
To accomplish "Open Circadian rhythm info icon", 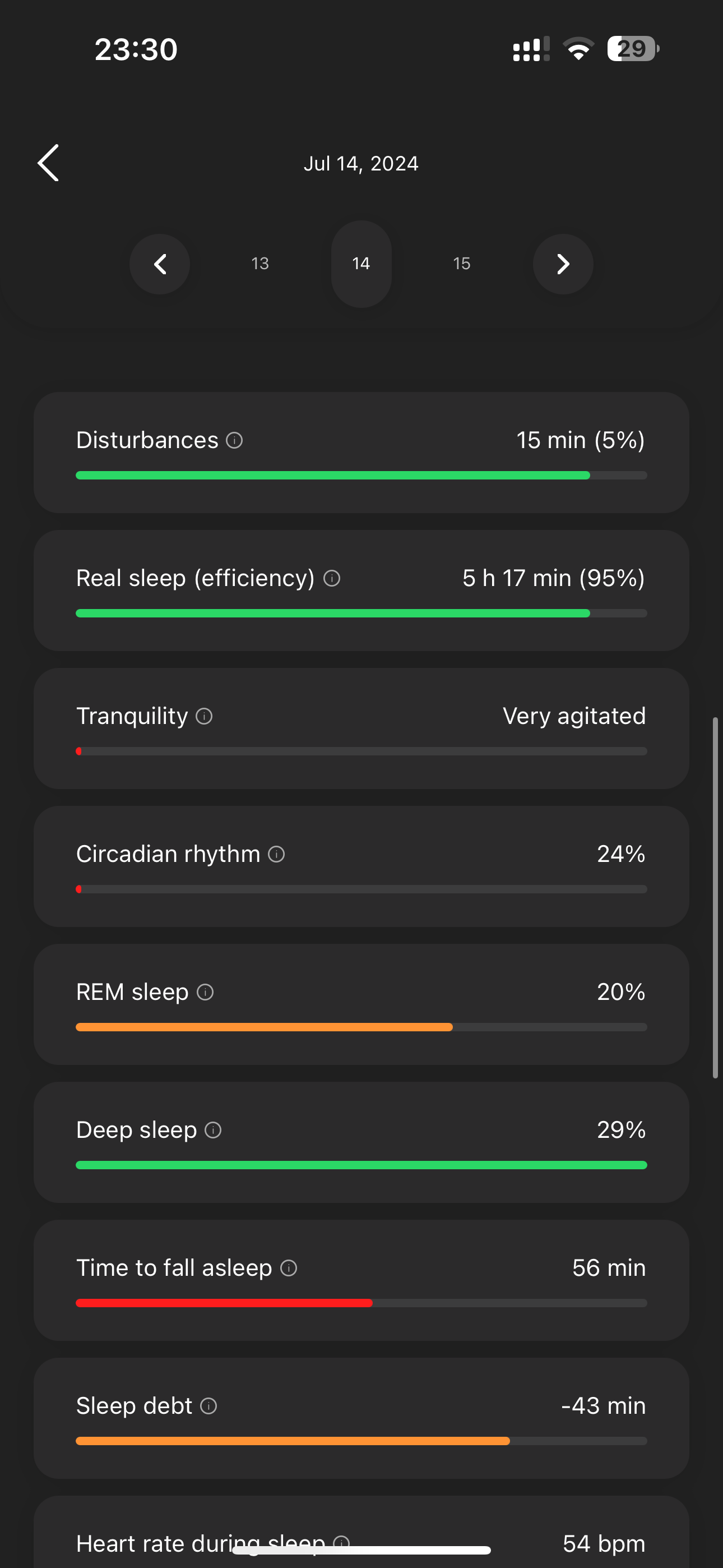I will pos(276,854).
